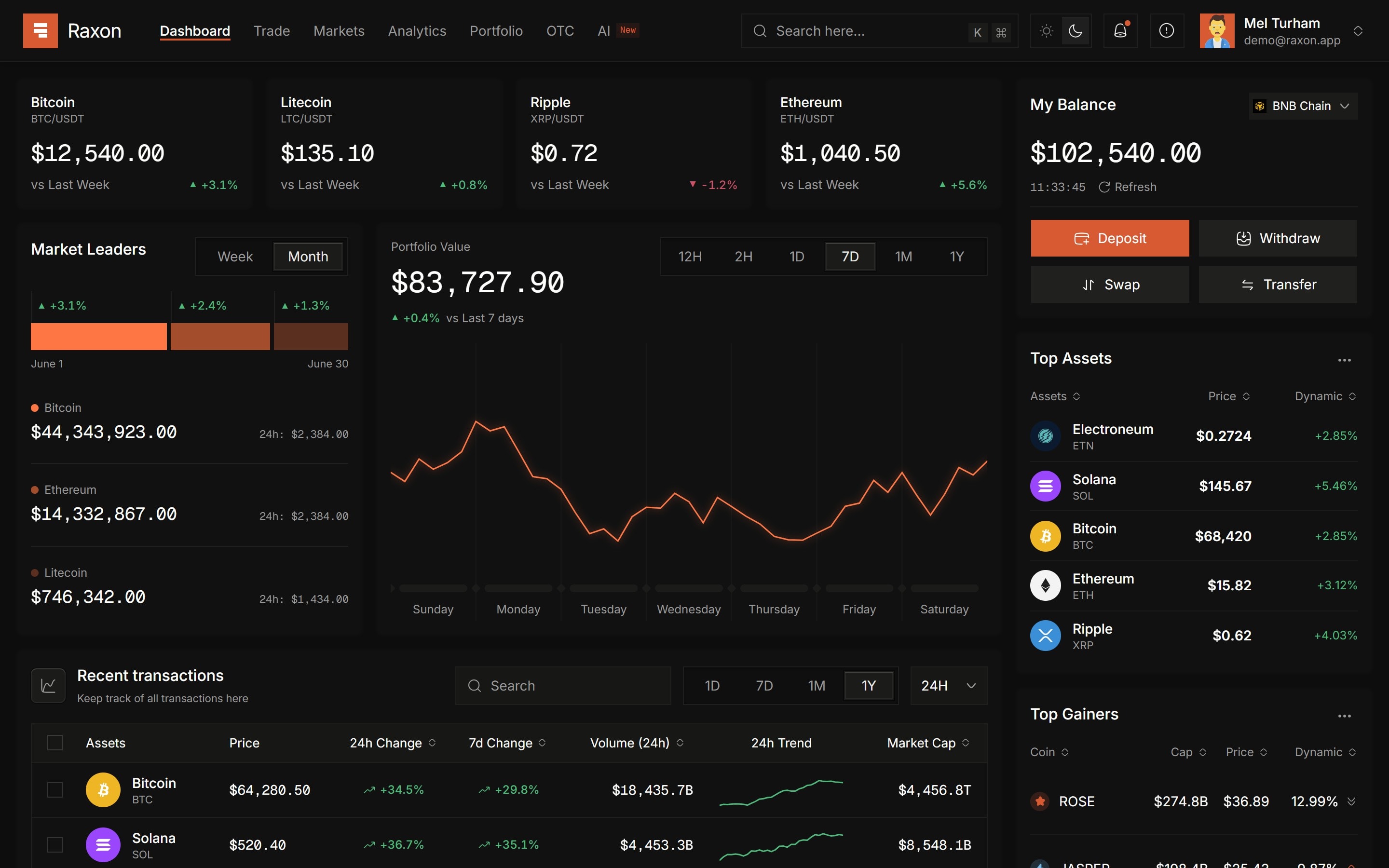Click the top Search here field
Image resolution: width=1389 pixels, height=868 pixels.
point(879,31)
